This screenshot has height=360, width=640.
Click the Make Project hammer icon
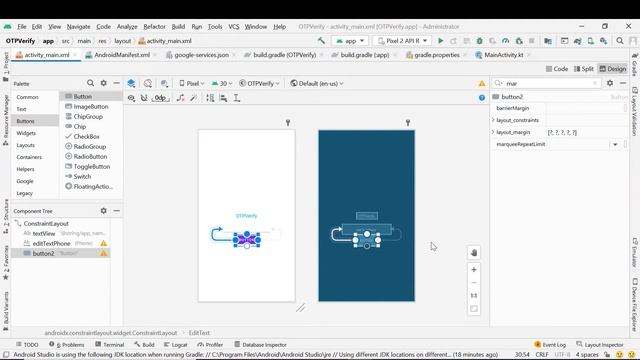pyautogui.click(x=322, y=41)
